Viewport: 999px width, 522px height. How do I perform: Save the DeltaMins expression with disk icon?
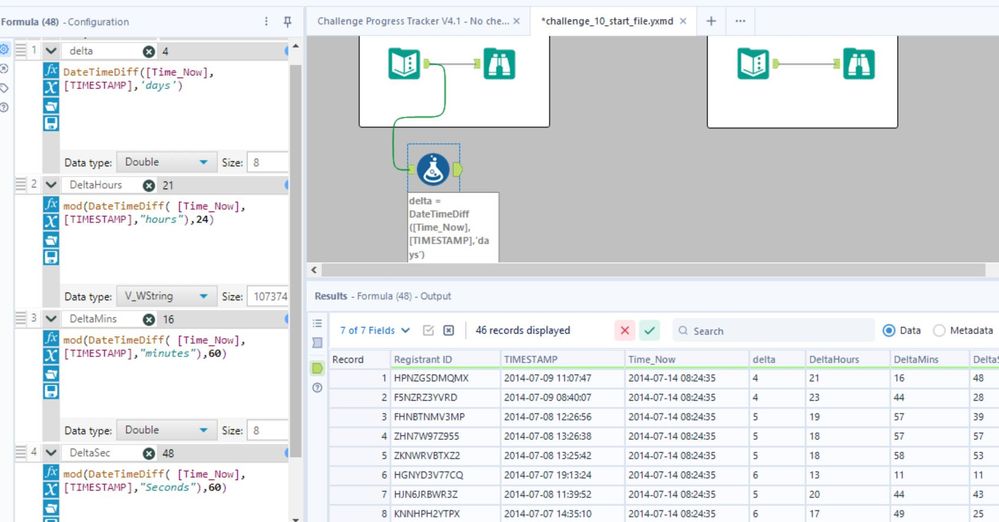click(51, 391)
